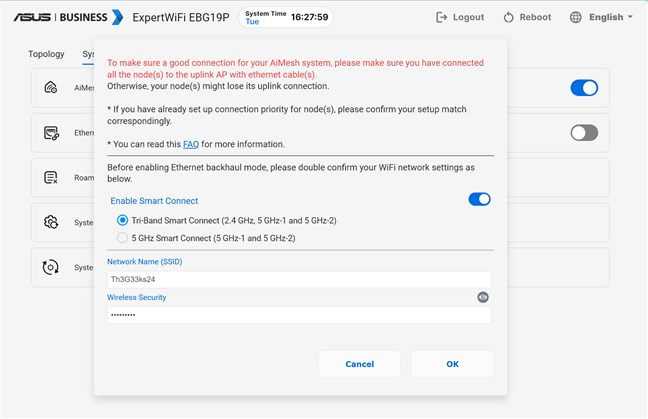Toggle the AiMesh switch off
This screenshot has height=419, width=648.
point(584,88)
